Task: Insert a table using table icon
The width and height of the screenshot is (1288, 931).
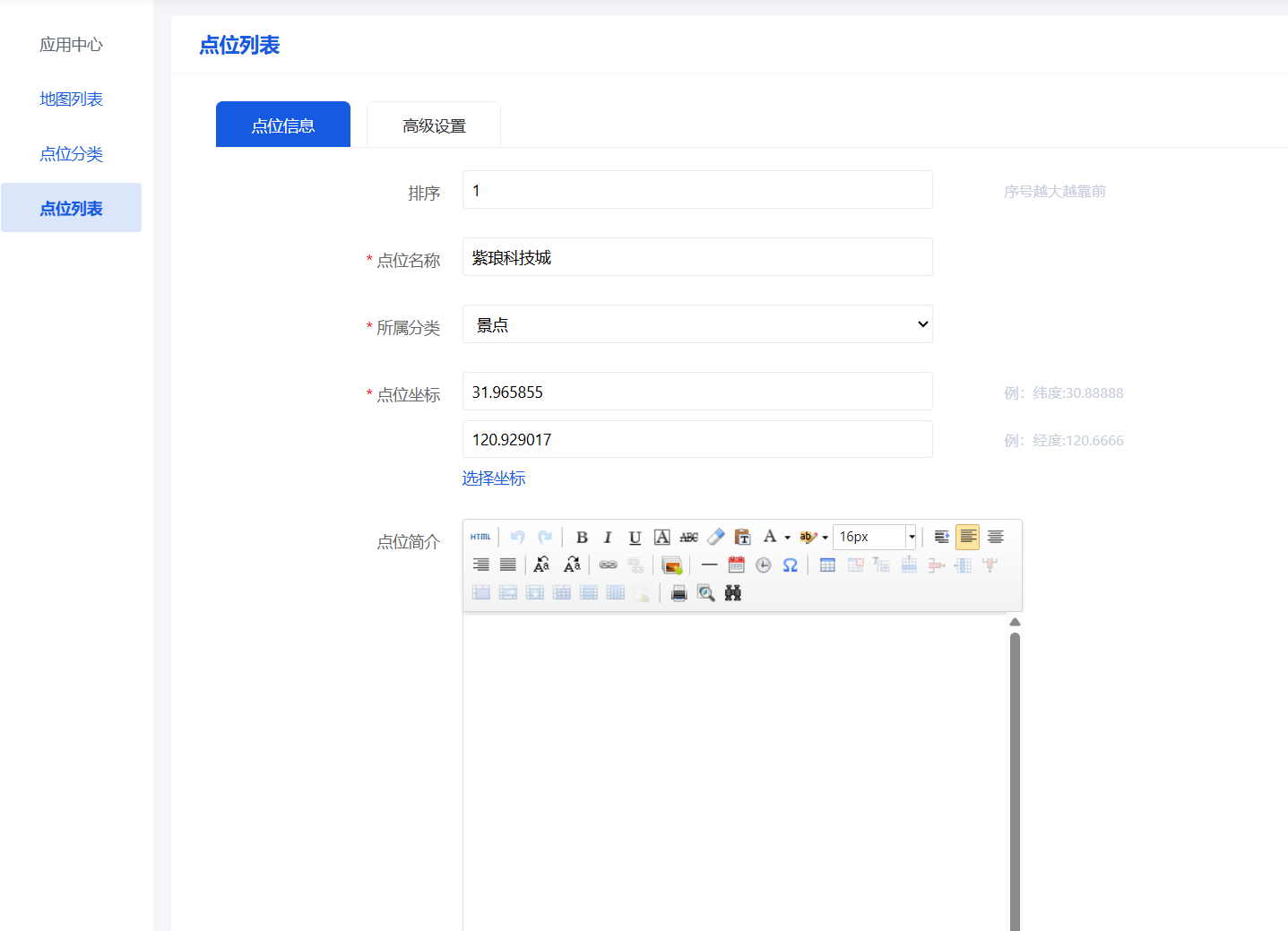Action: [x=827, y=565]
